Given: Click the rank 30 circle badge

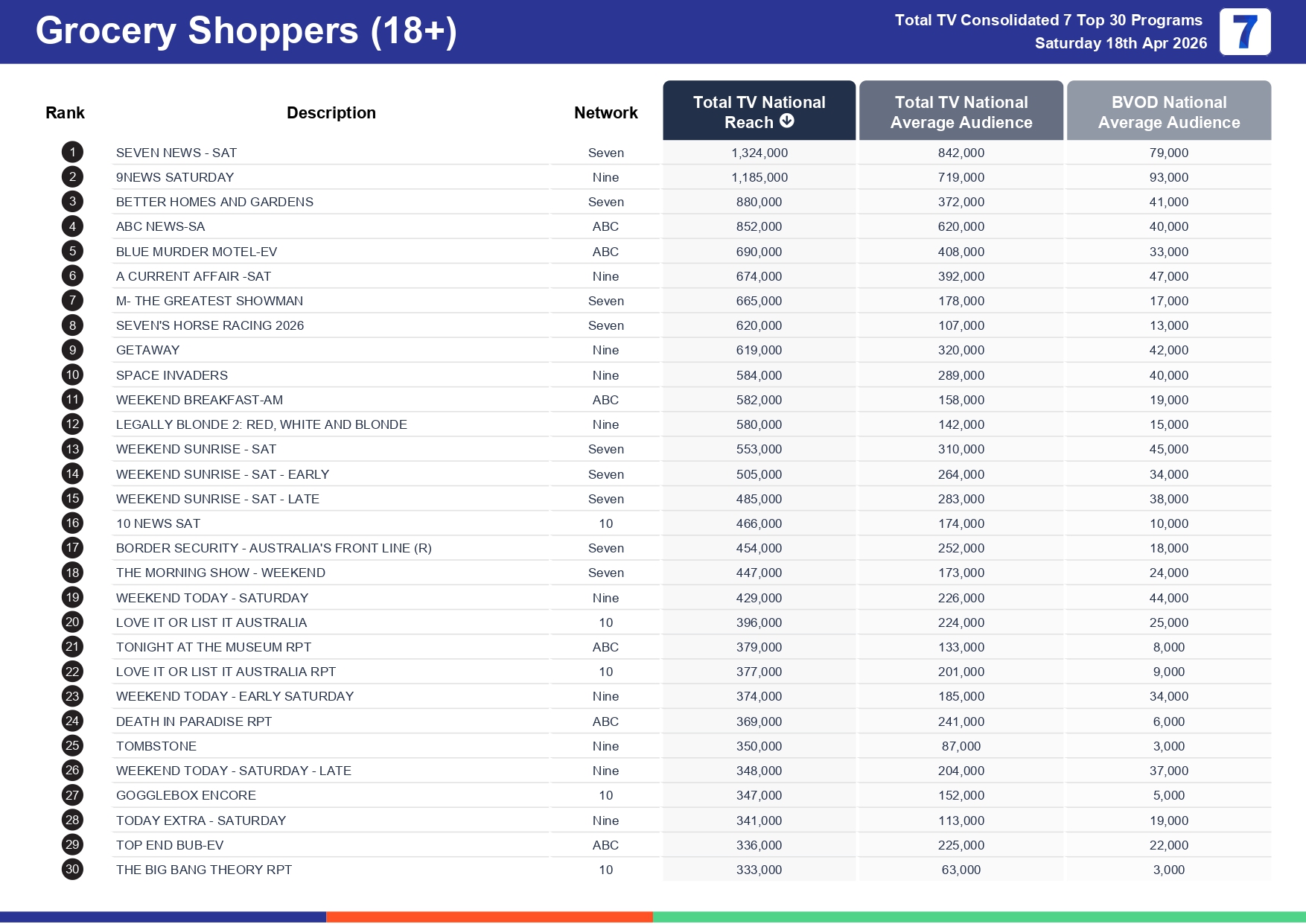Looking at the screenshot, I should (x=72, y=869).
